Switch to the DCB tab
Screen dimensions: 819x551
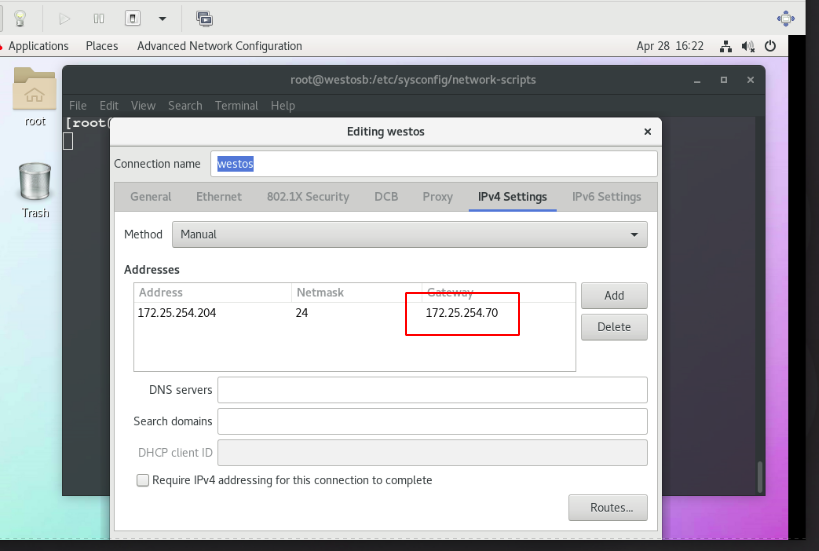click(x=386, y=197)
